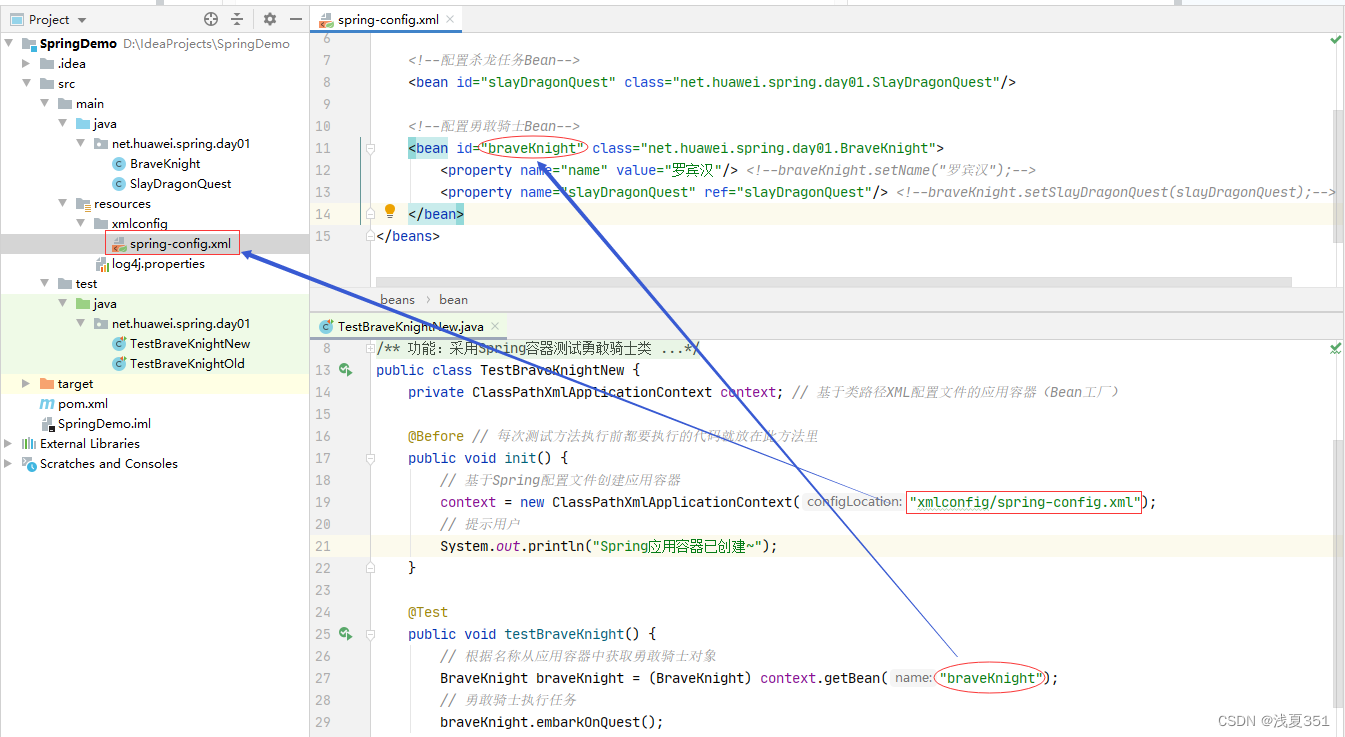Click the vertical scrollbar of the Java editor
Viewport: 1345px width, 737px height.
pyautogui.click(x=1338, y=575)
